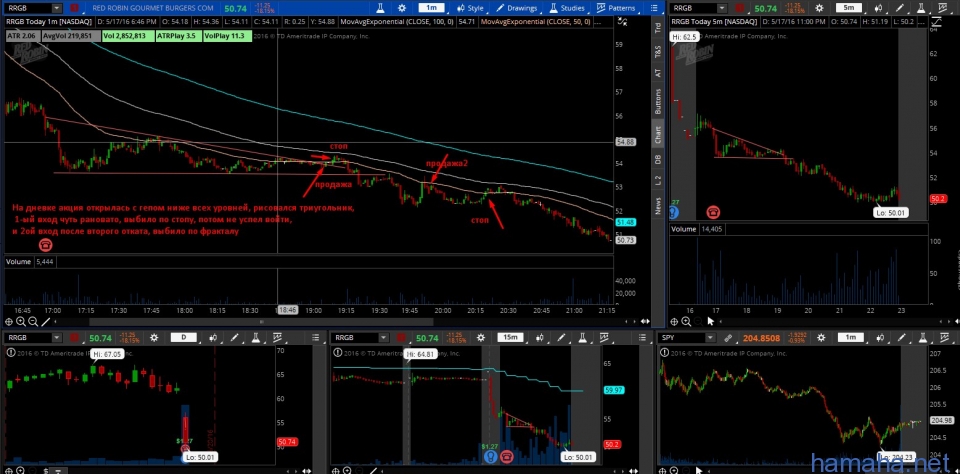The height and width of the screenshot is (474, 960).
Task: Click the red phone event icon in main chart
Action: pyautogui.click(x=45, y=245)
